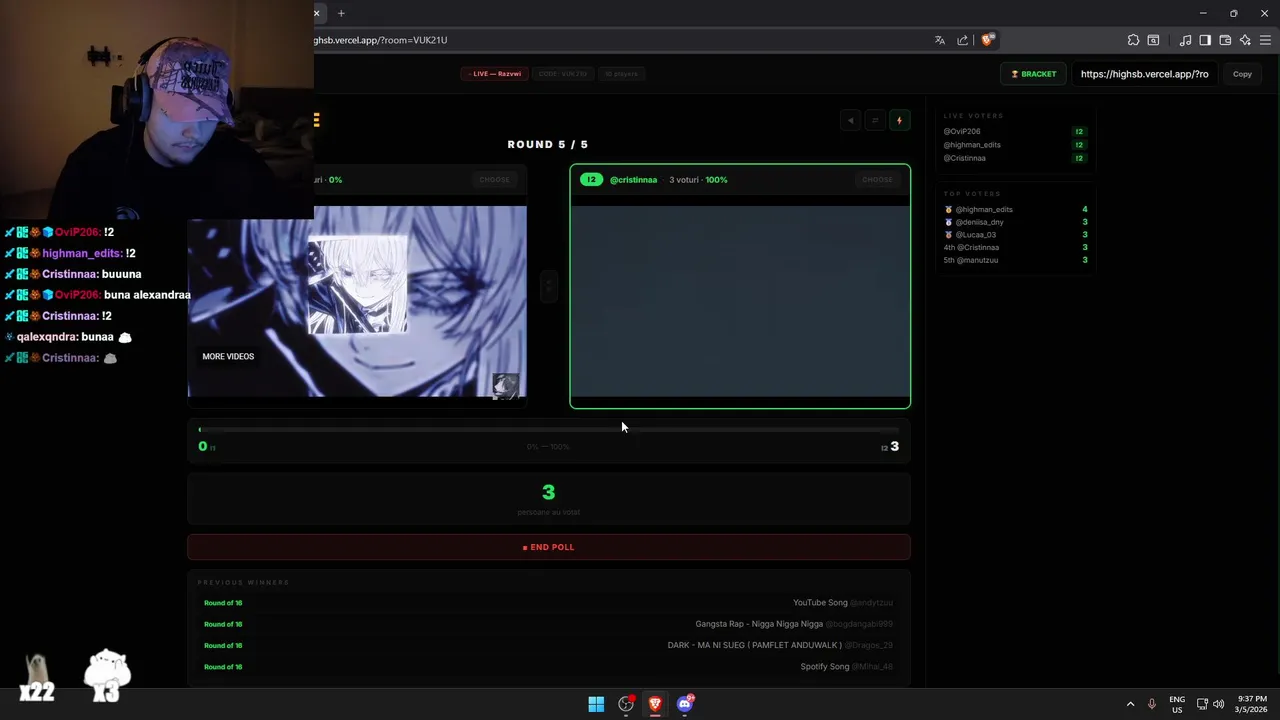The width and height of the screenshot is (1280, 720).
Task: Open the Leo AI sparkle icon
Action: click(x=1245, y=40)
